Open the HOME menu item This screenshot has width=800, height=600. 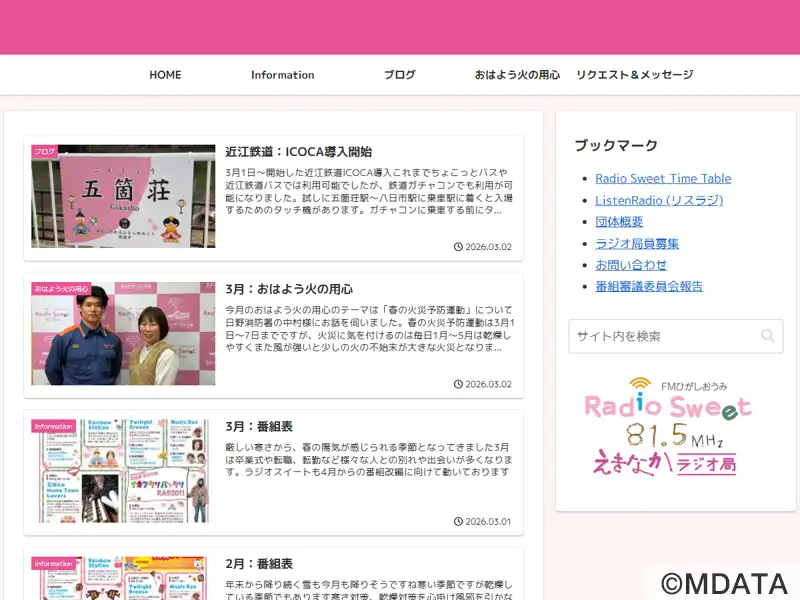pyautogui.click(x=165, y=75)
